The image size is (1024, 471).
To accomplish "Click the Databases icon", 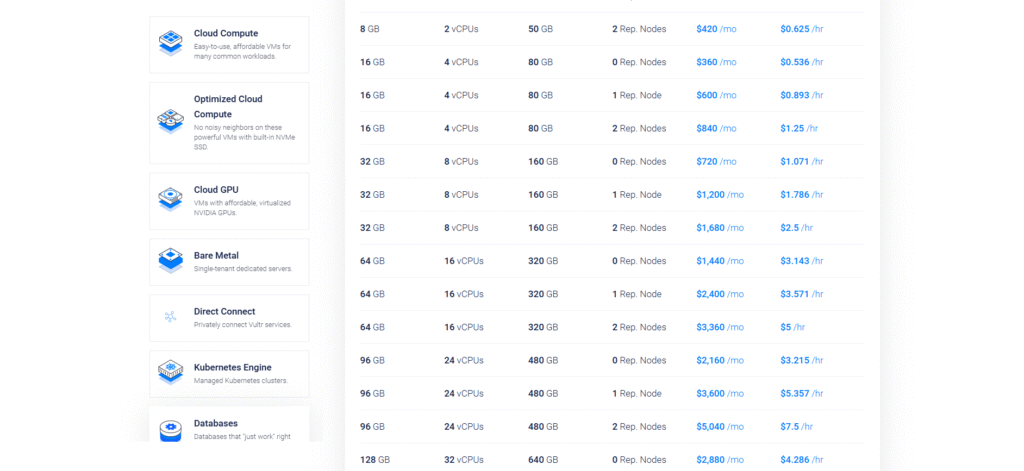I will (170, 429).
